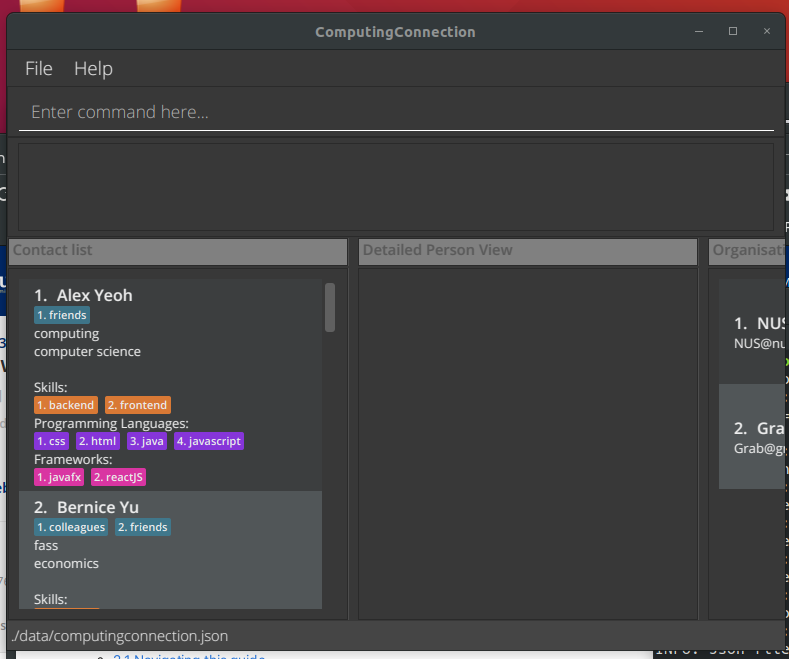This screenshot has width=789, height=659.
Task: Select the Grab organisation card
Action: 752,437
